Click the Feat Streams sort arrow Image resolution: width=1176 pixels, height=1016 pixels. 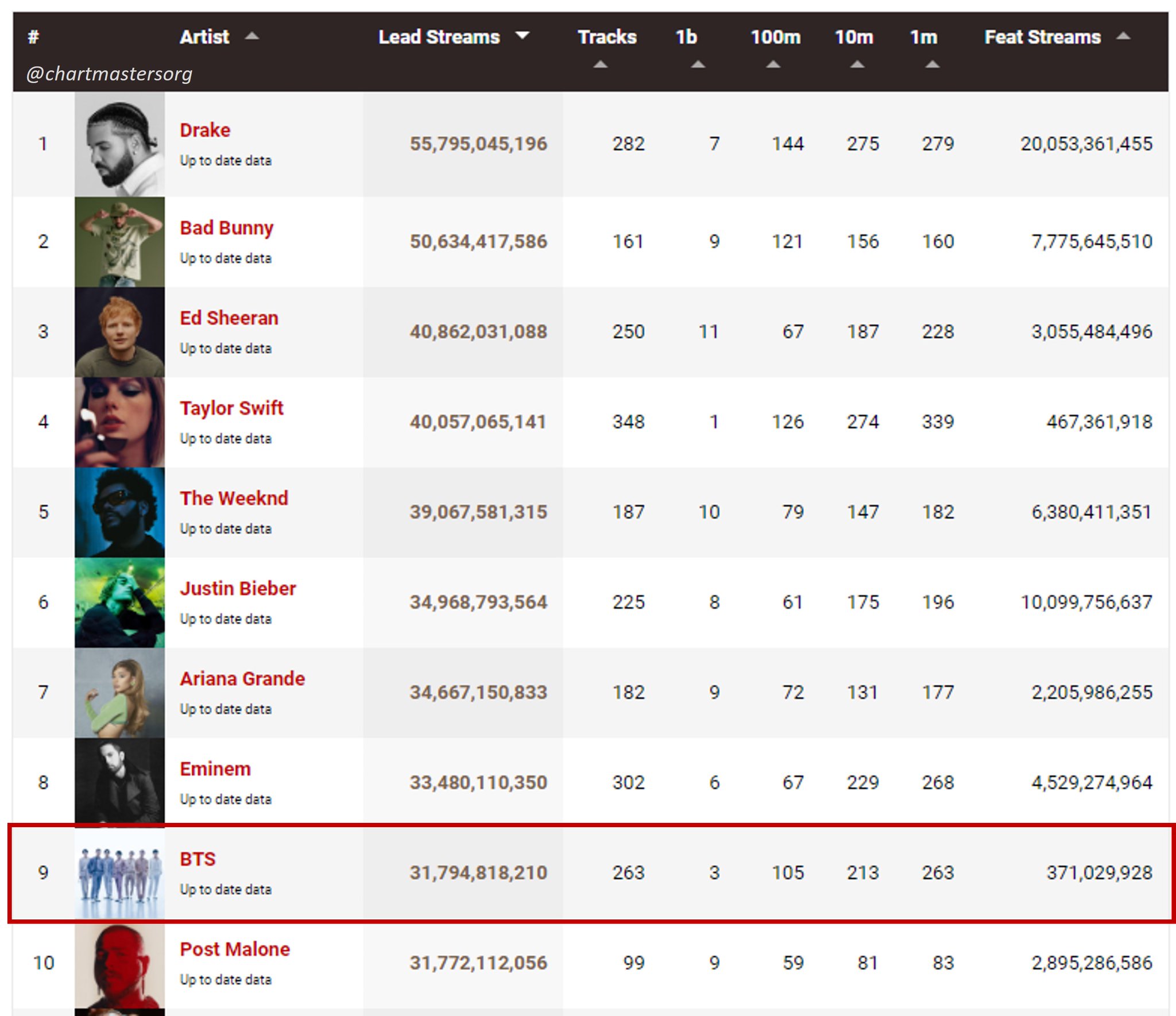[x=1124, y=36]
